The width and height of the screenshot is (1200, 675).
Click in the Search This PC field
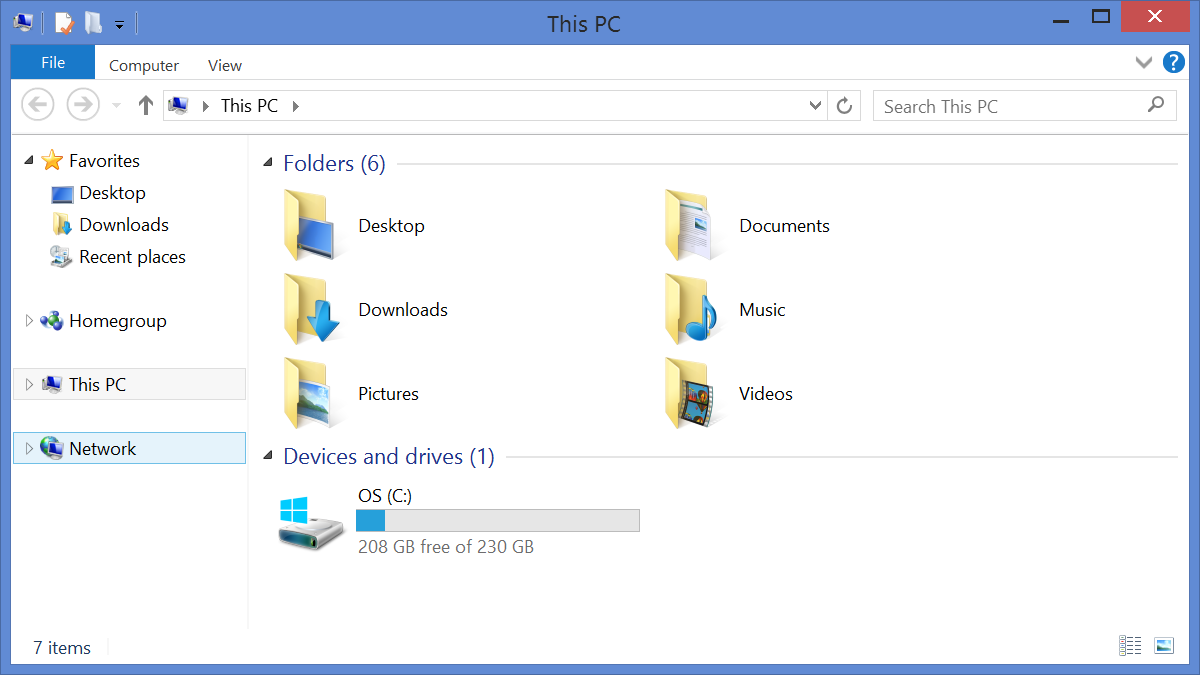coord(1023,106)
